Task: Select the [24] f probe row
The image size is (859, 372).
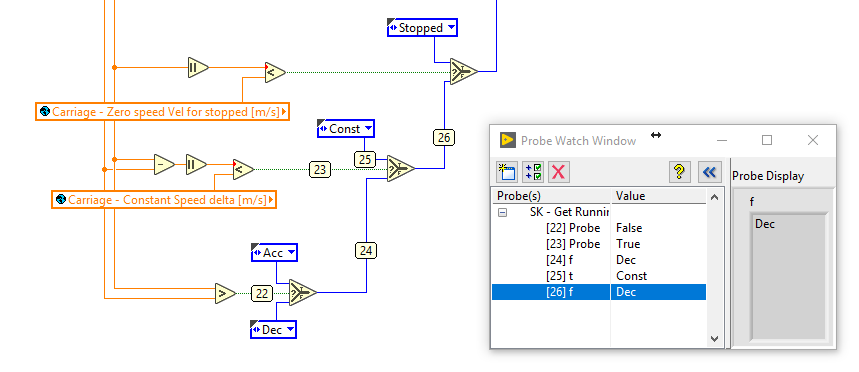Action: point(599,260)
